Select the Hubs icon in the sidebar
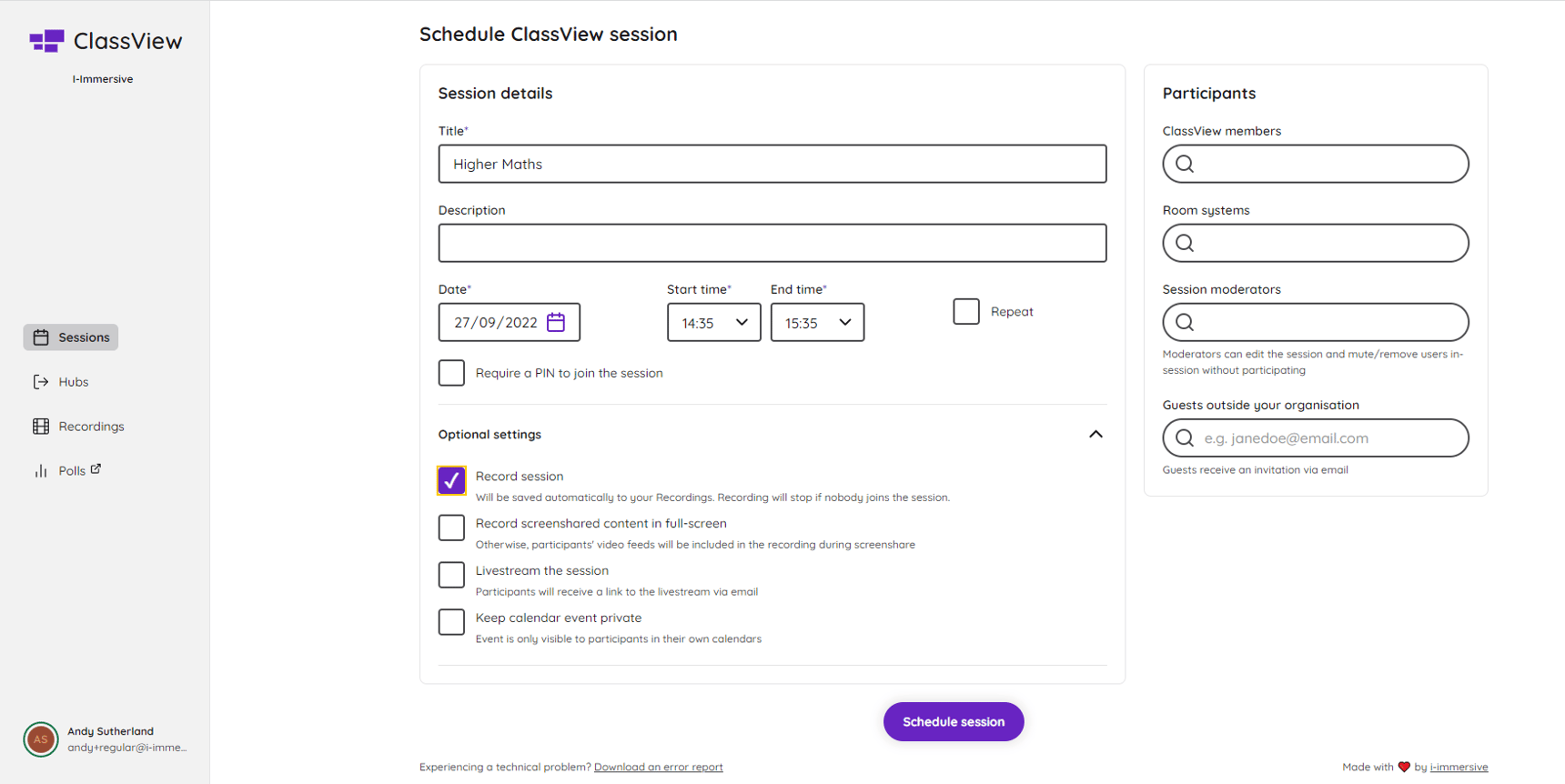1565x784 pixels. 40,381
